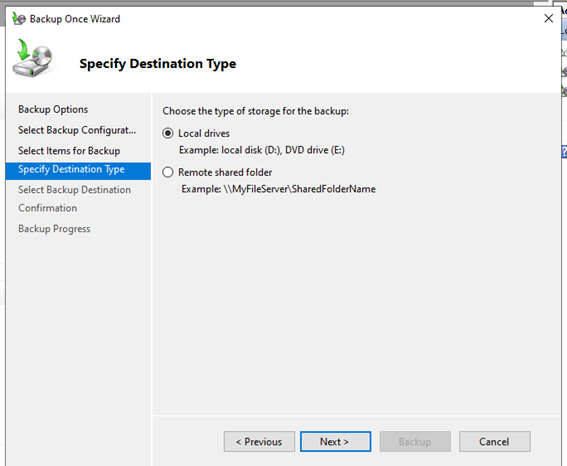The image size is (567, 466).
Task: Click the greyed-out Backup button
Action: point(415,441)
